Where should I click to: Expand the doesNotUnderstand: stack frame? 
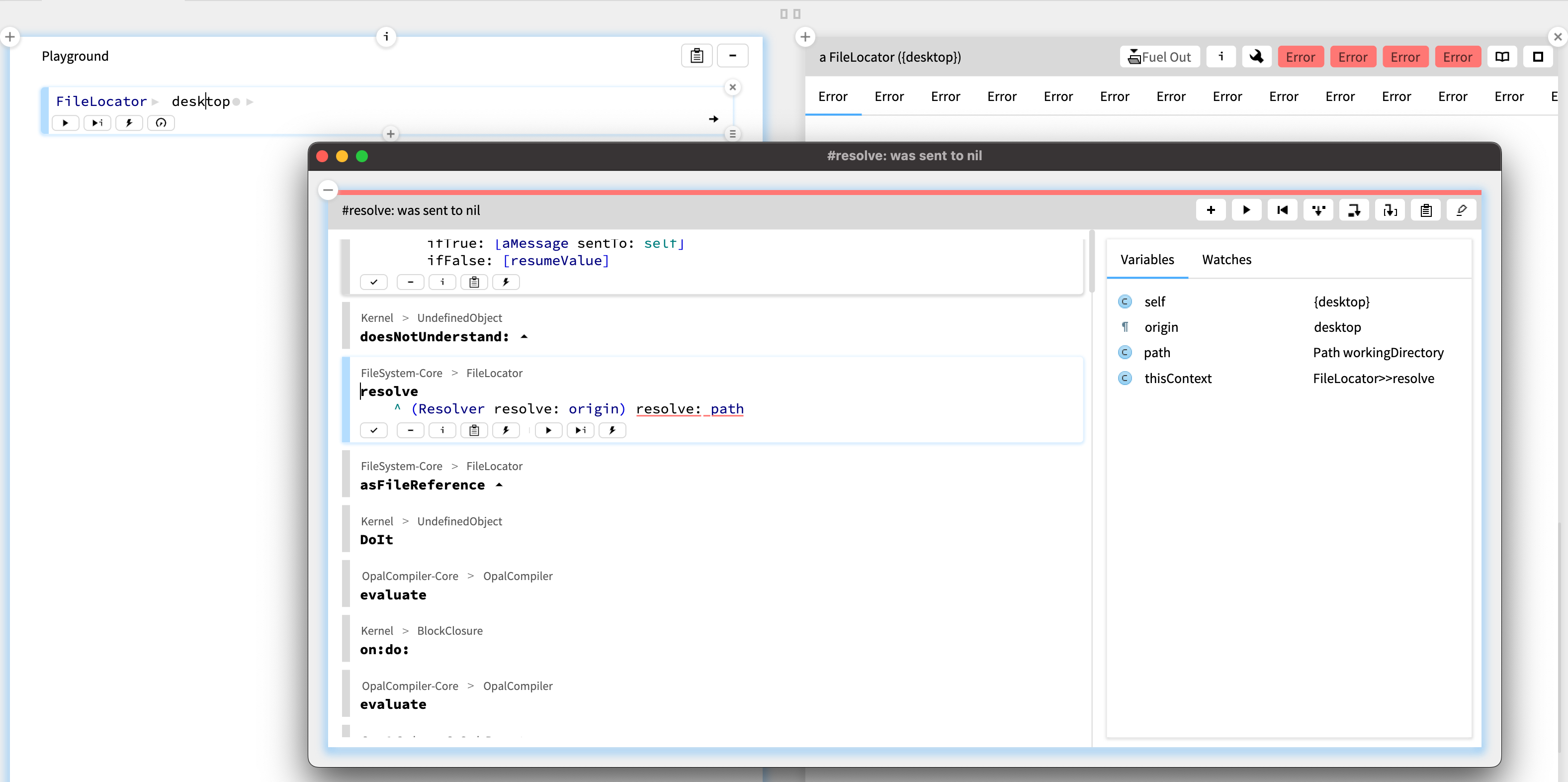point(524,337)
